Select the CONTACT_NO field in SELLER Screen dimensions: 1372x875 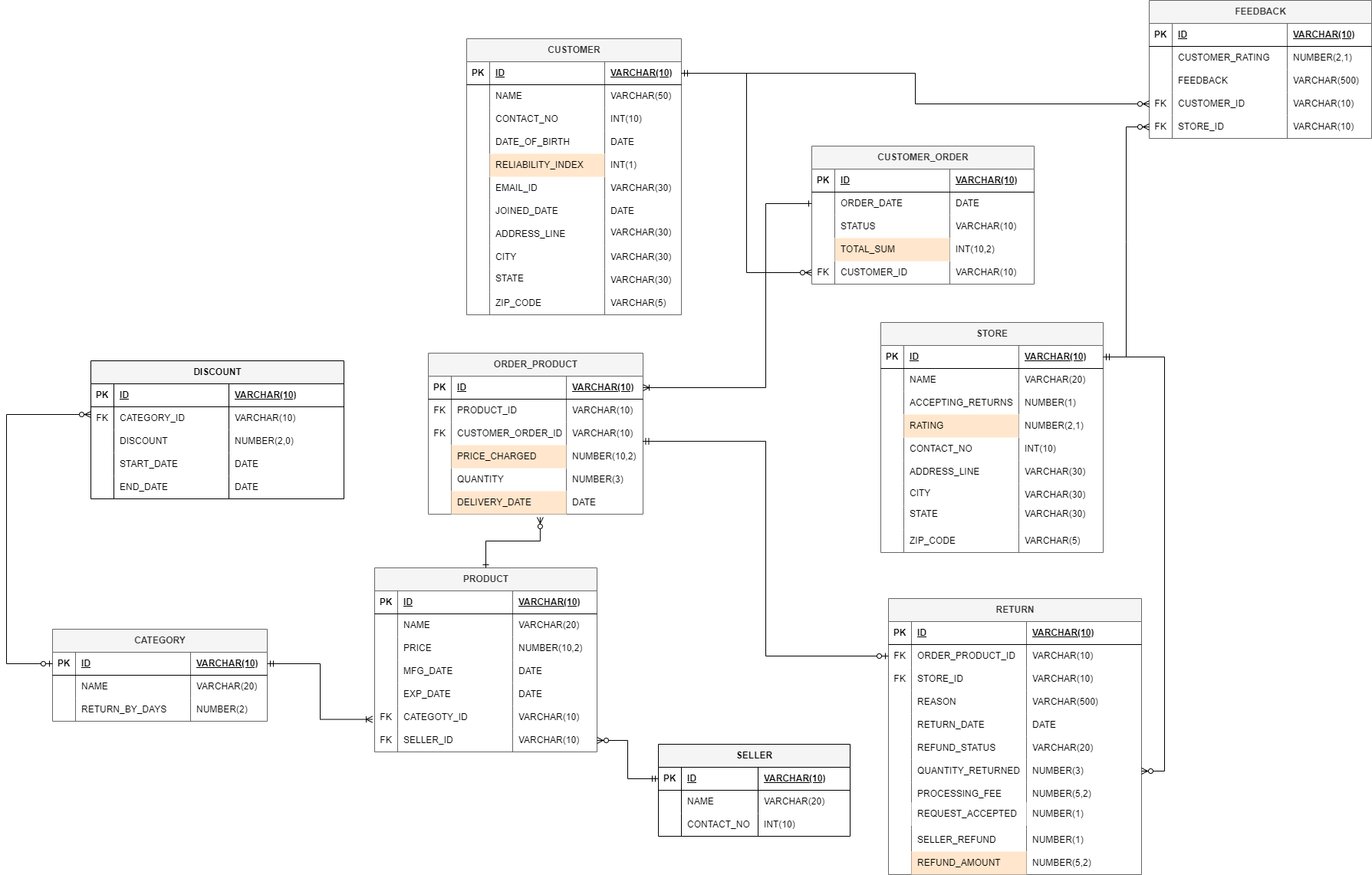click(x=718, y=824)
